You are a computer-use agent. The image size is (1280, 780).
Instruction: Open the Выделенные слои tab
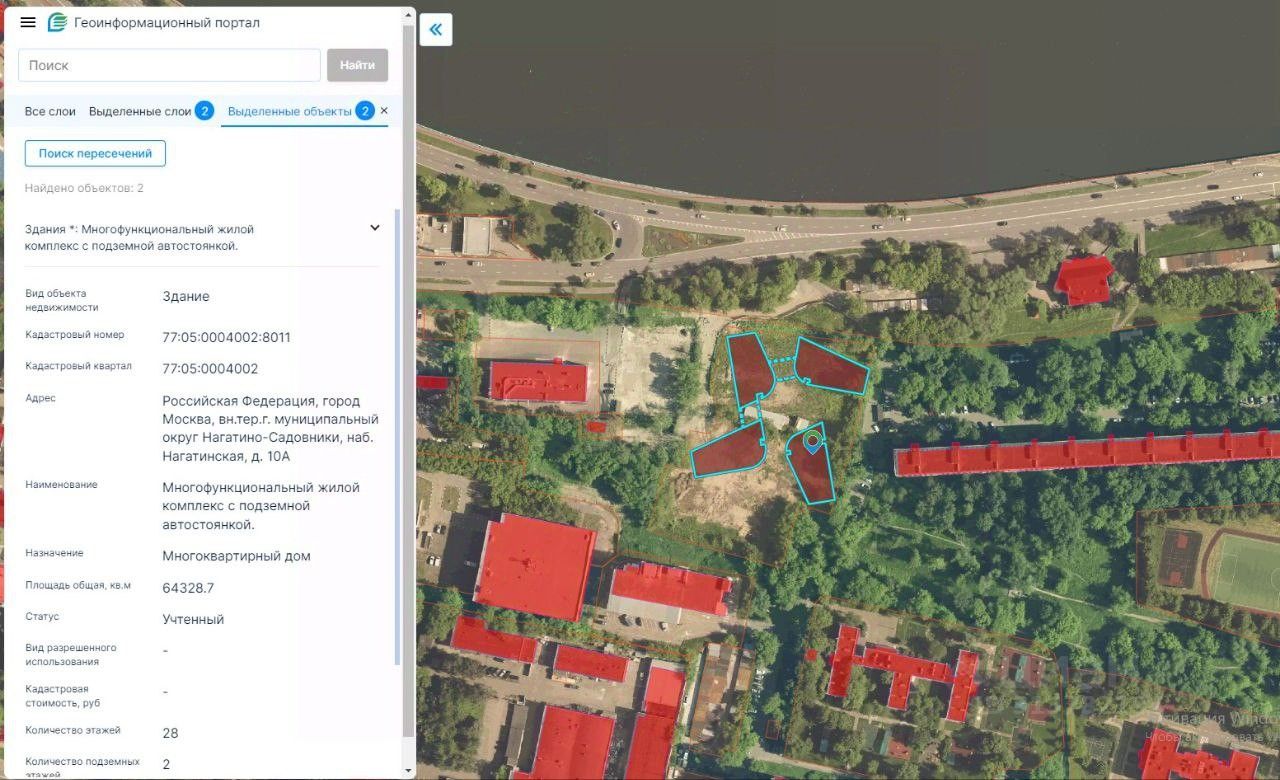tap(140, 111)
